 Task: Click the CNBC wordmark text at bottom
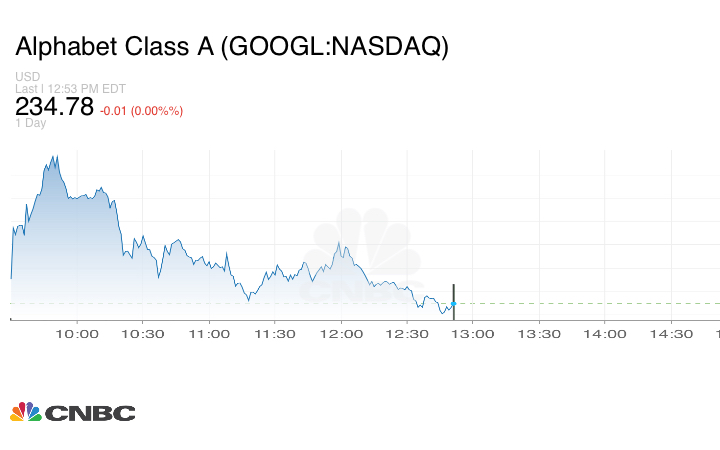click(90, 413)
